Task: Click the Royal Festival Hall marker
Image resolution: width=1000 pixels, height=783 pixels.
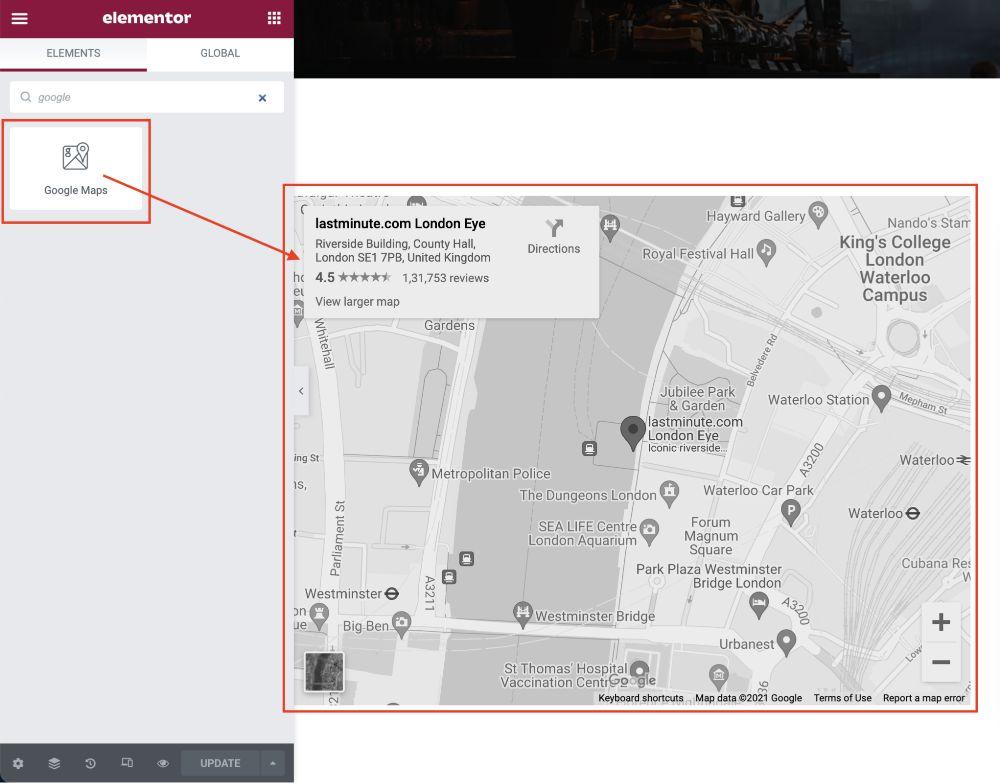Action: 766,252
